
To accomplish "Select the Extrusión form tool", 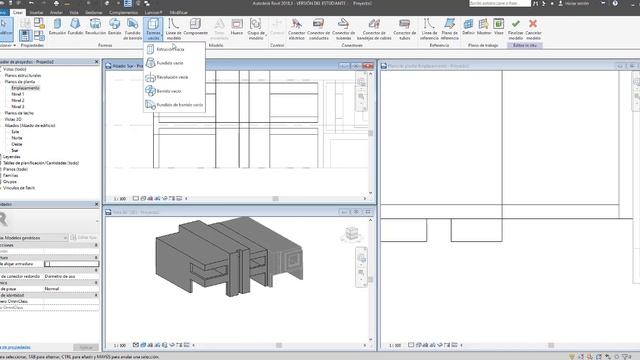I will coord(57,27).
